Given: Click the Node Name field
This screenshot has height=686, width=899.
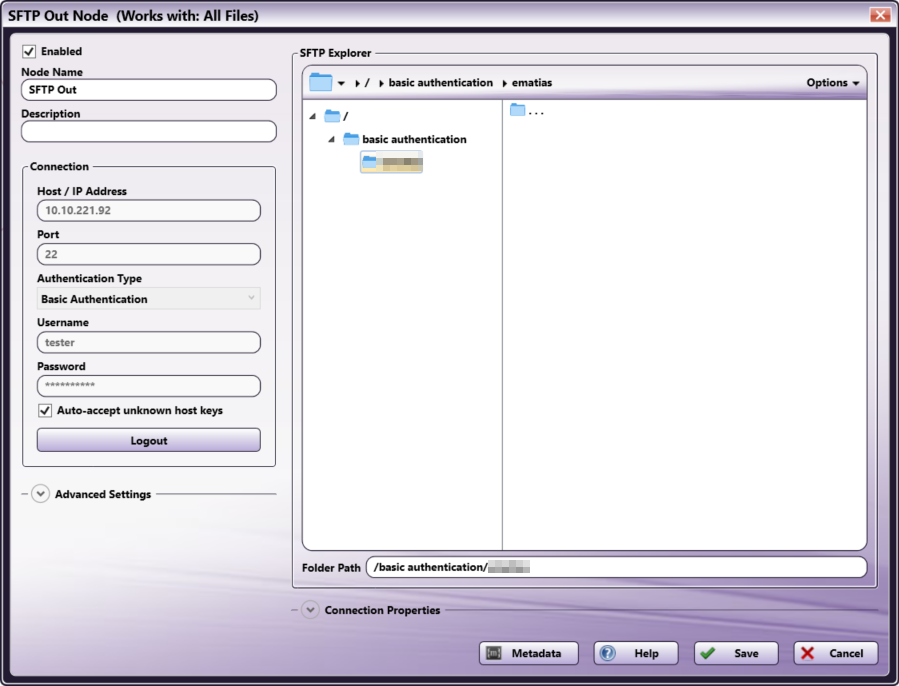Looking at the screenshot, I should click(148, 89).
